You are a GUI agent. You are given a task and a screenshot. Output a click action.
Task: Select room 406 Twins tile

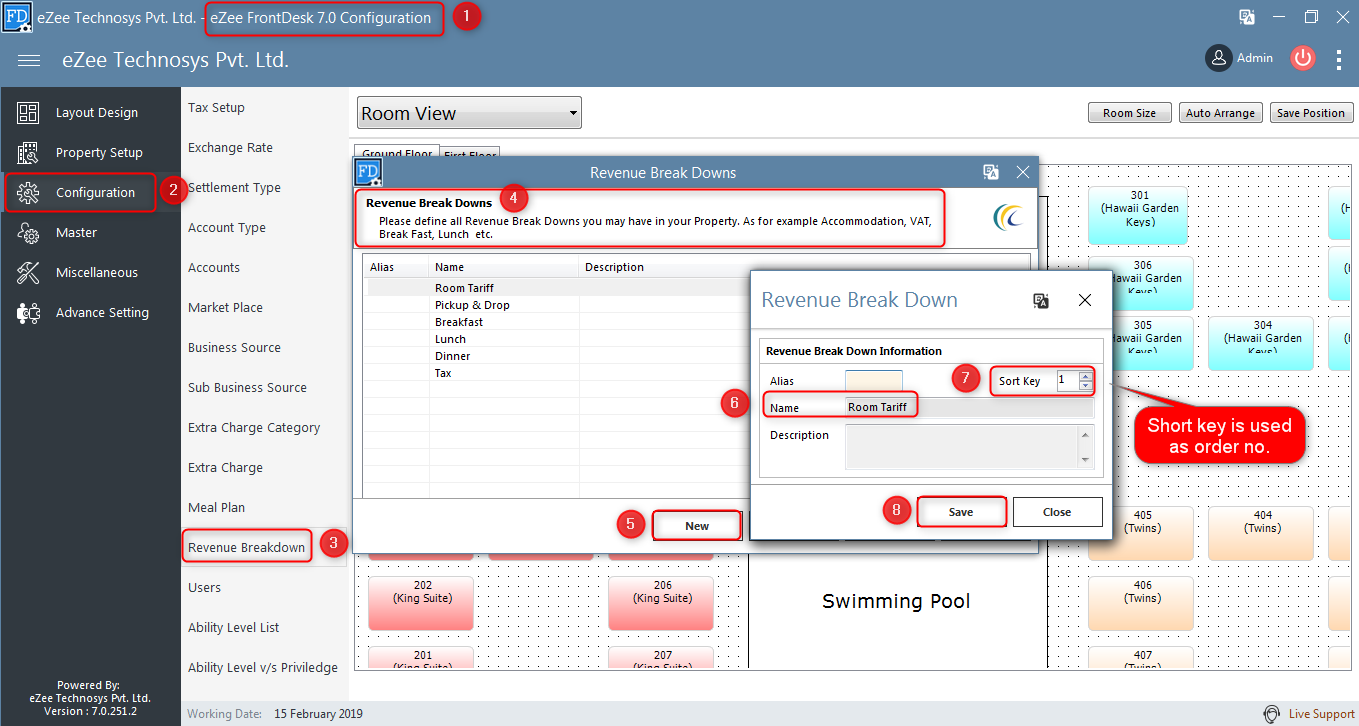(1142, 604)
